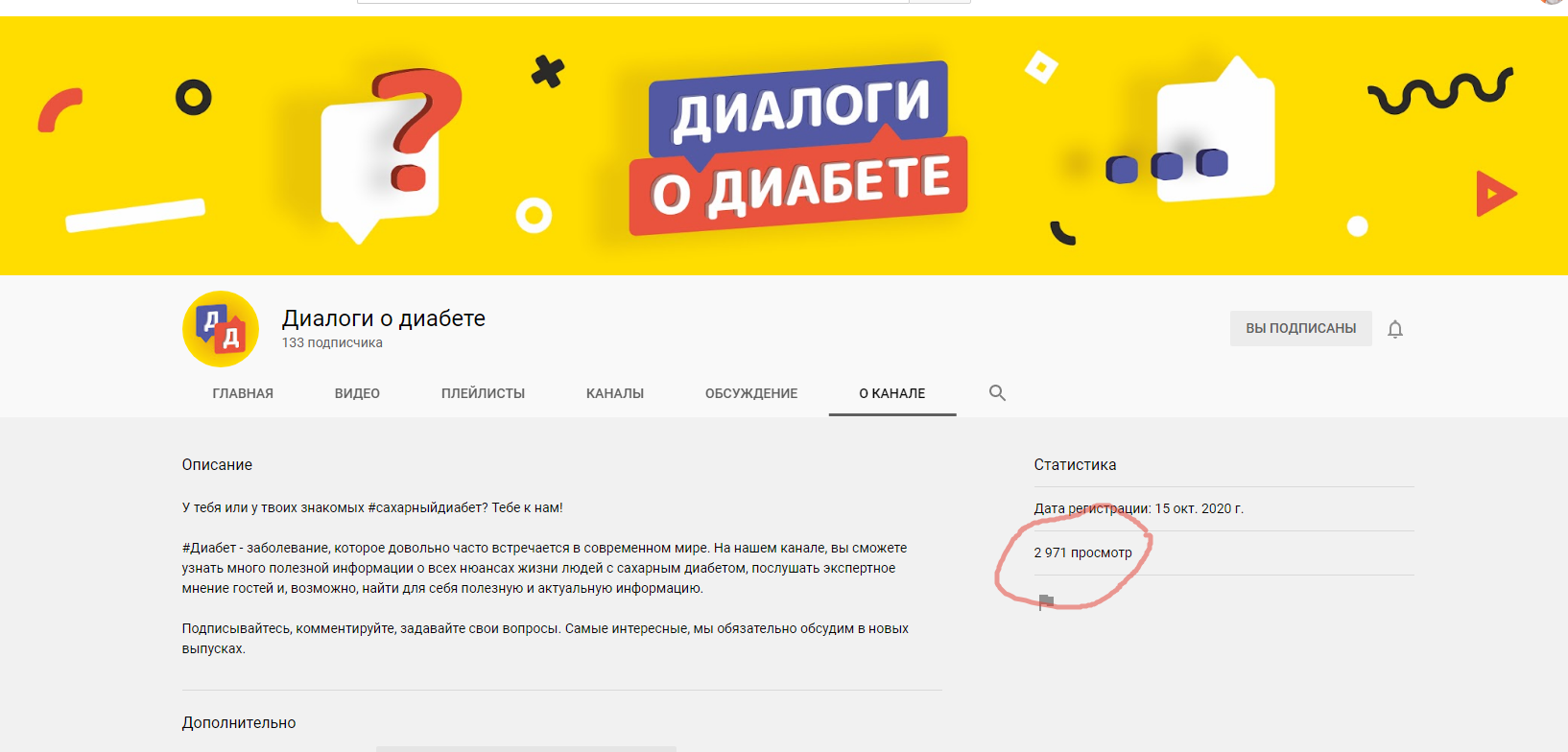Viewport: 1568px width, 752px height.
Task: Open the Плейлисты tab
Action: [483, 393]
